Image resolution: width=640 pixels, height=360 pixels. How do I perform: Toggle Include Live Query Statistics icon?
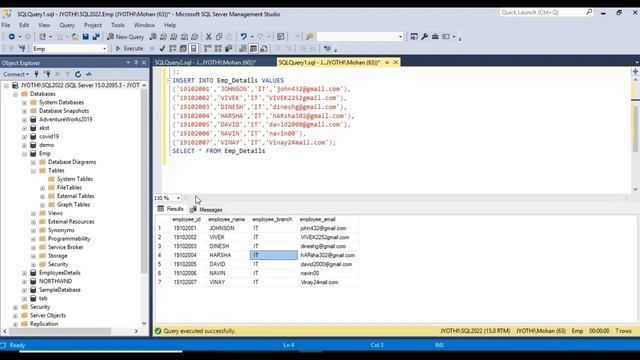point(218,49)
